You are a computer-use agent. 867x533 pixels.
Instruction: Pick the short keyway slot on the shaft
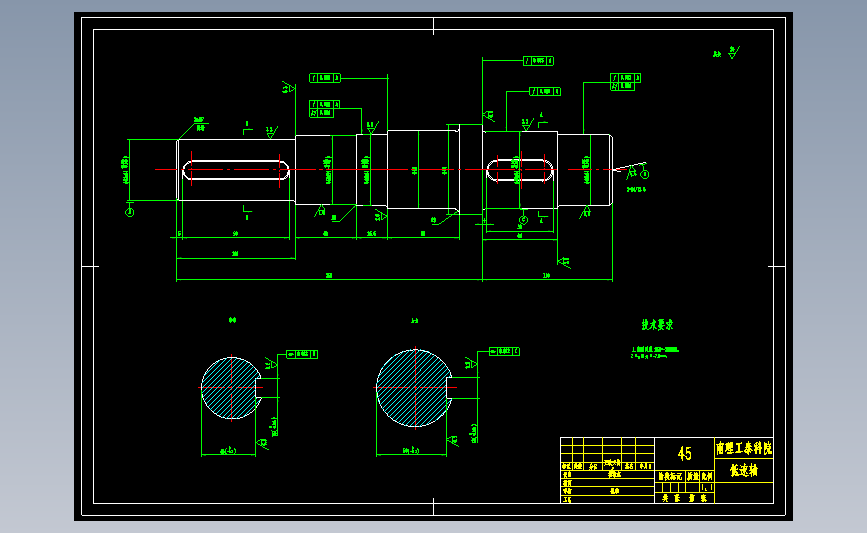(520, 170)
